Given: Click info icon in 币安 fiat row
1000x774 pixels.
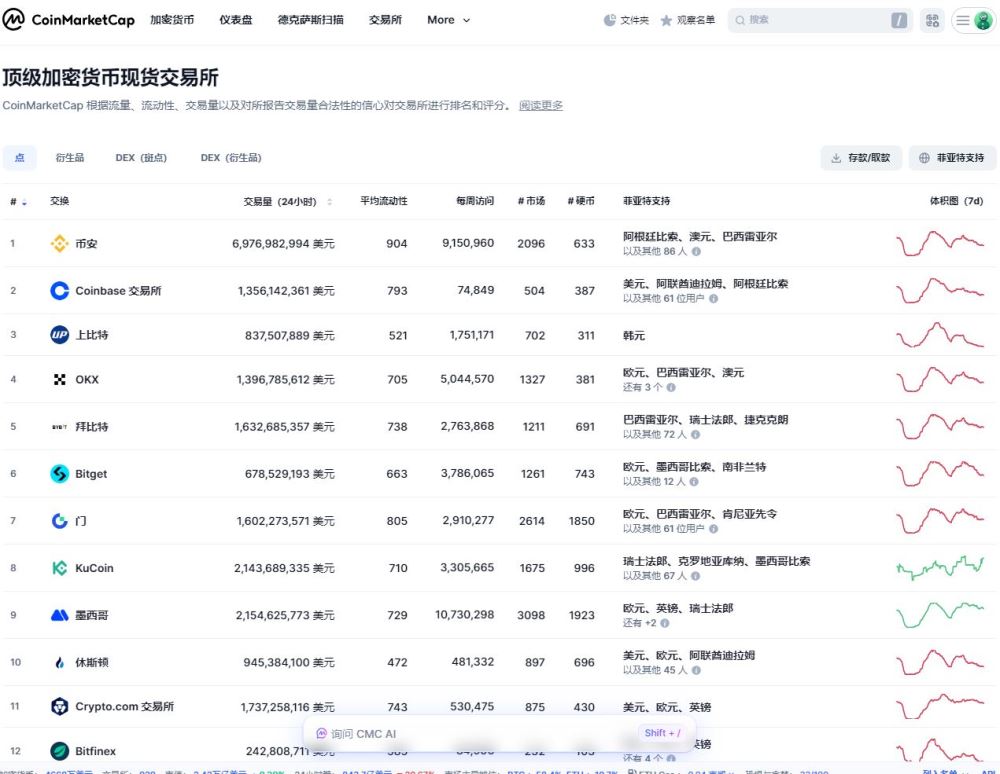Looking at the screenshot, I should [696, 251].
